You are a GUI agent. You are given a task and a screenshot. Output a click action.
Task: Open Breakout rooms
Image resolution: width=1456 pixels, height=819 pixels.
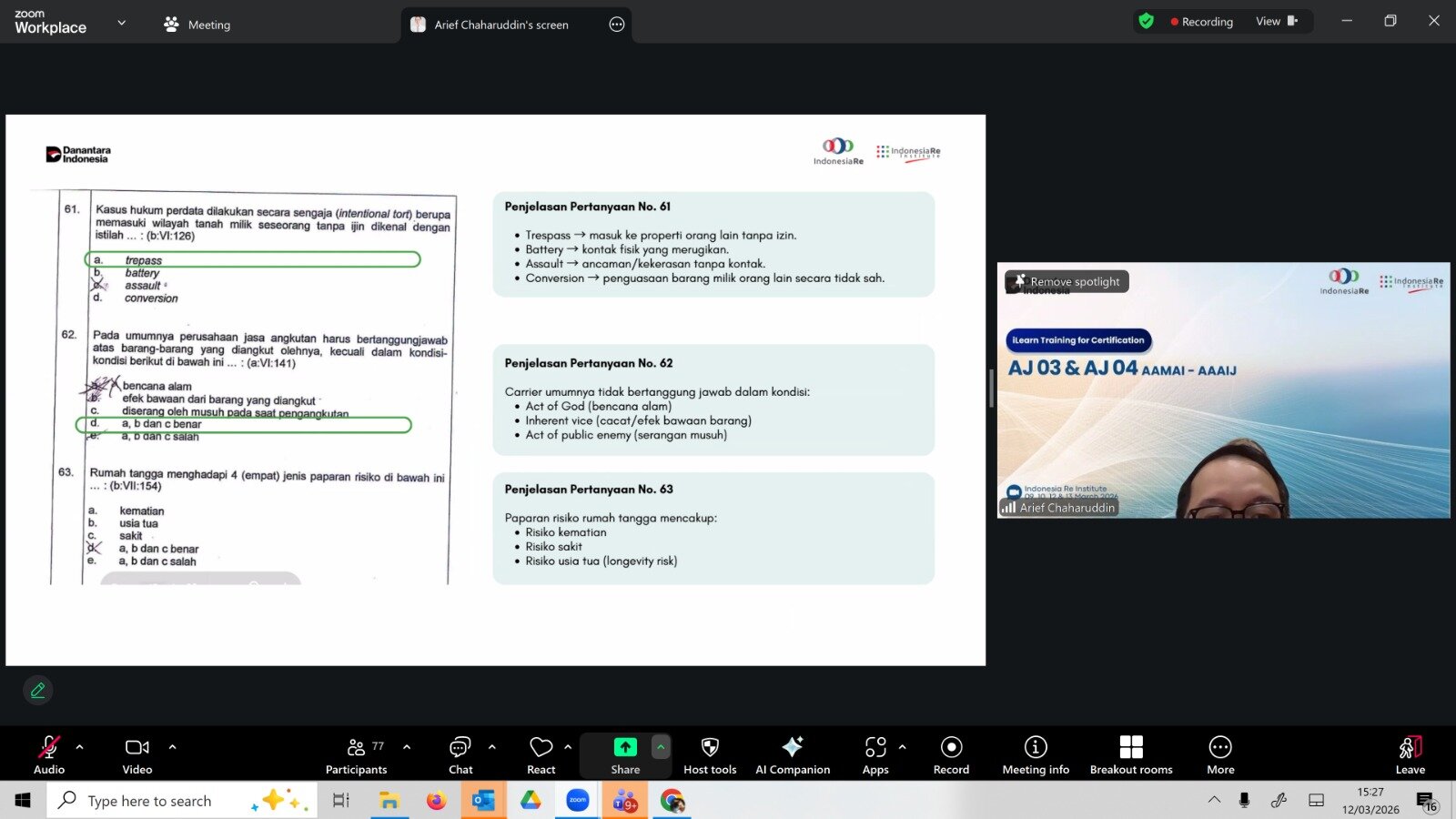1131,755
